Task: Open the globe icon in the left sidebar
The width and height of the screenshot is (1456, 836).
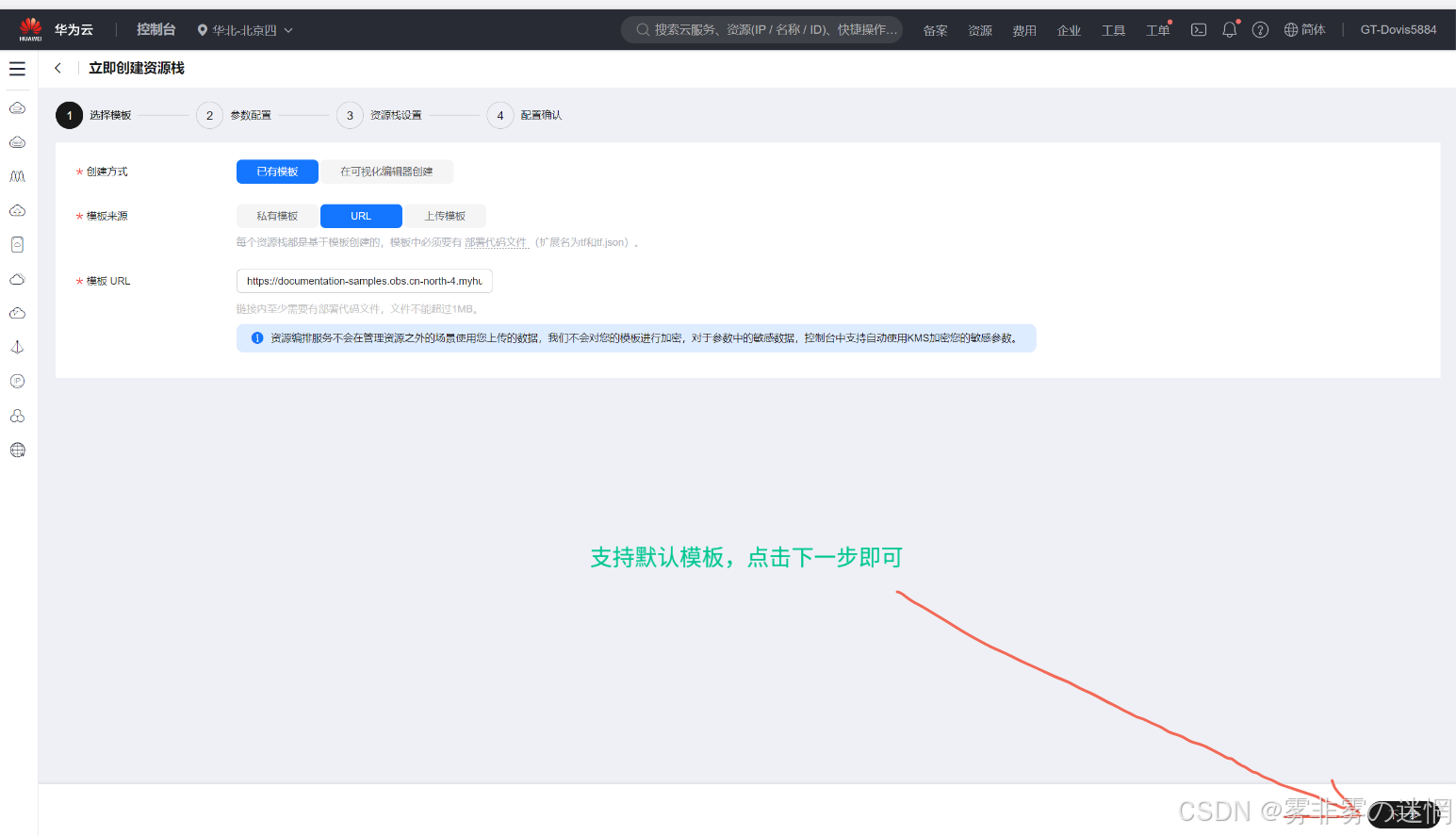Action: click(17, 450)
